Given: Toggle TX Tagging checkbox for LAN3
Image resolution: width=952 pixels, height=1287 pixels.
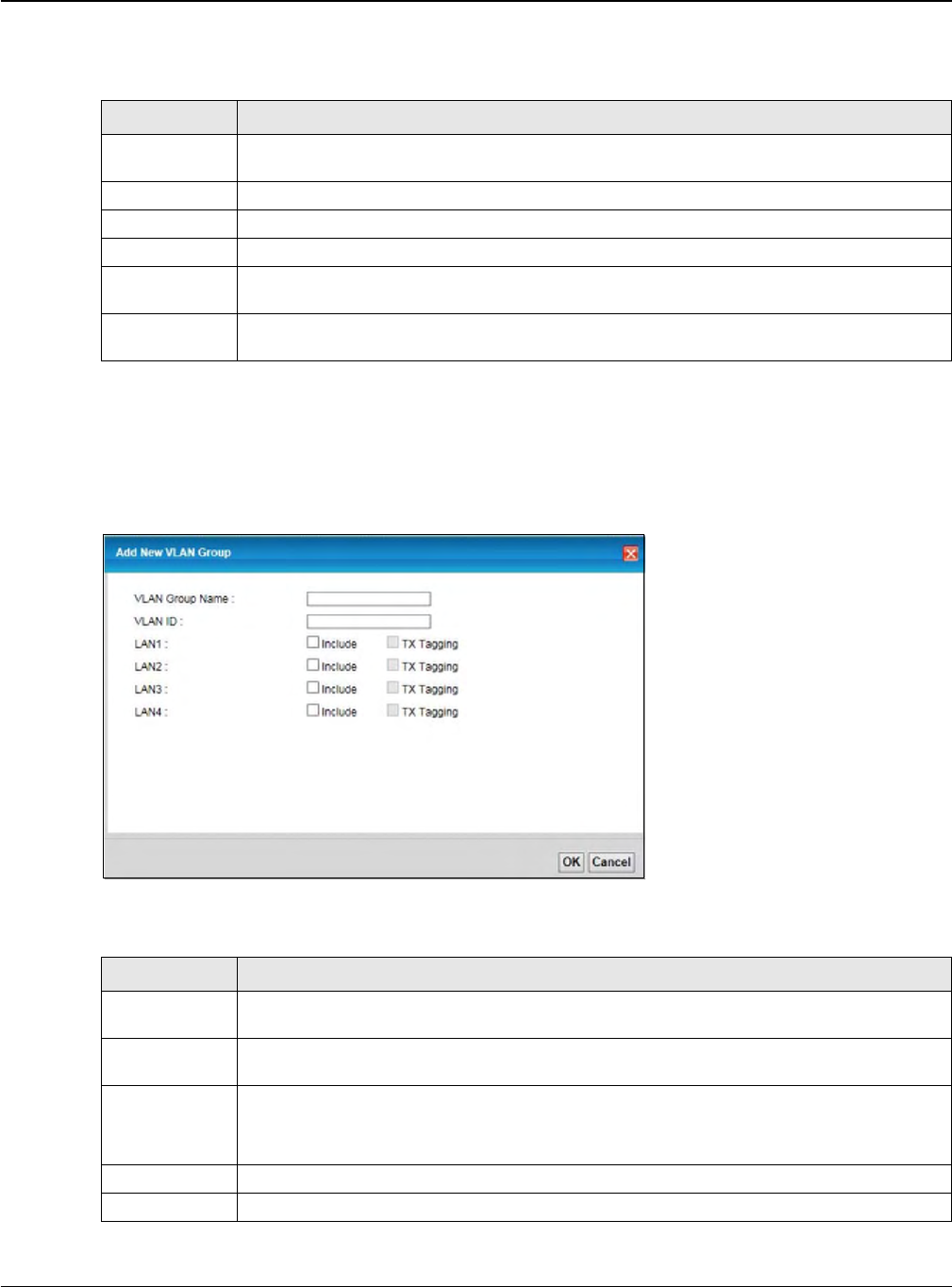Looking at the screenshot, I should click(392, 688).
